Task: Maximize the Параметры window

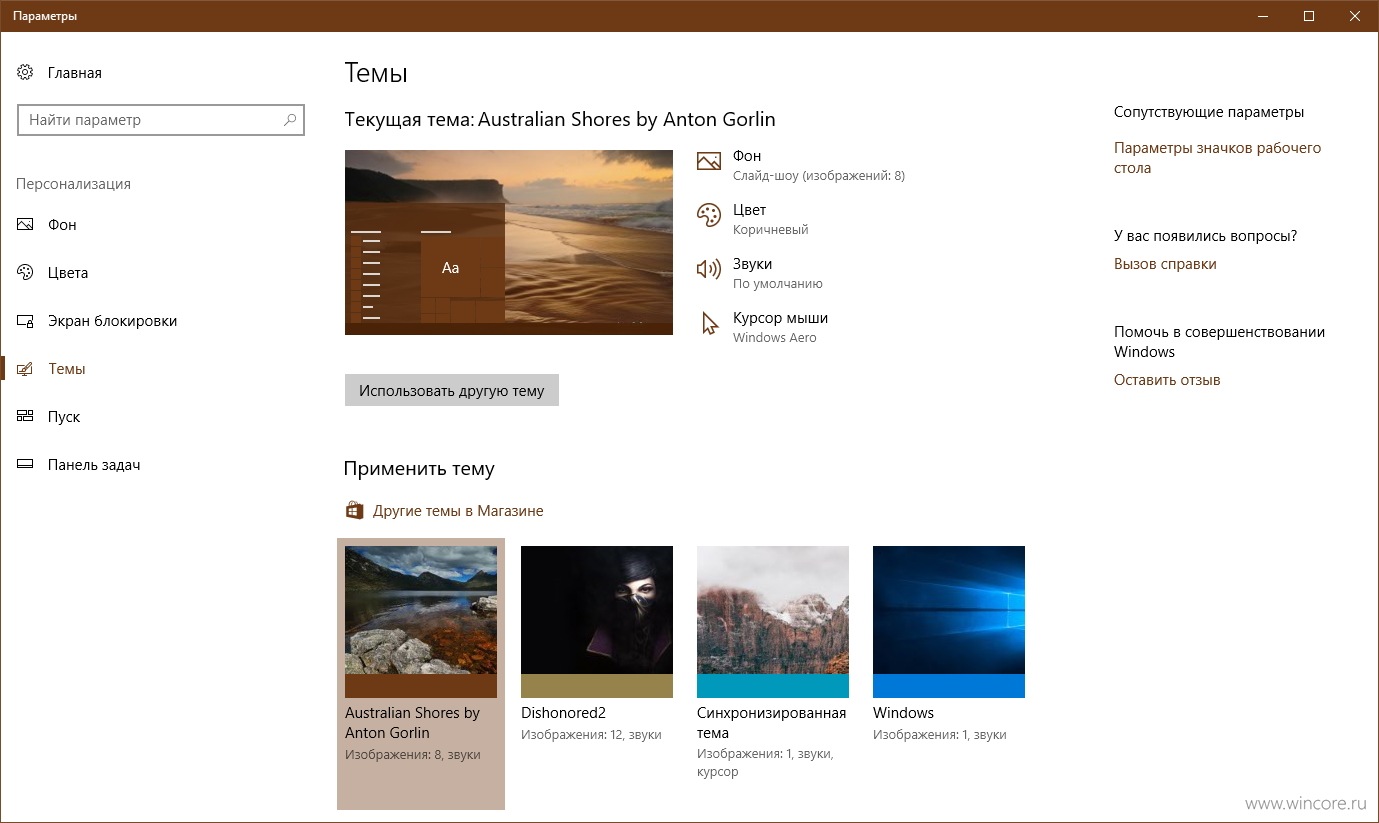Action: pyautogui.click(x=1309, y=16)
